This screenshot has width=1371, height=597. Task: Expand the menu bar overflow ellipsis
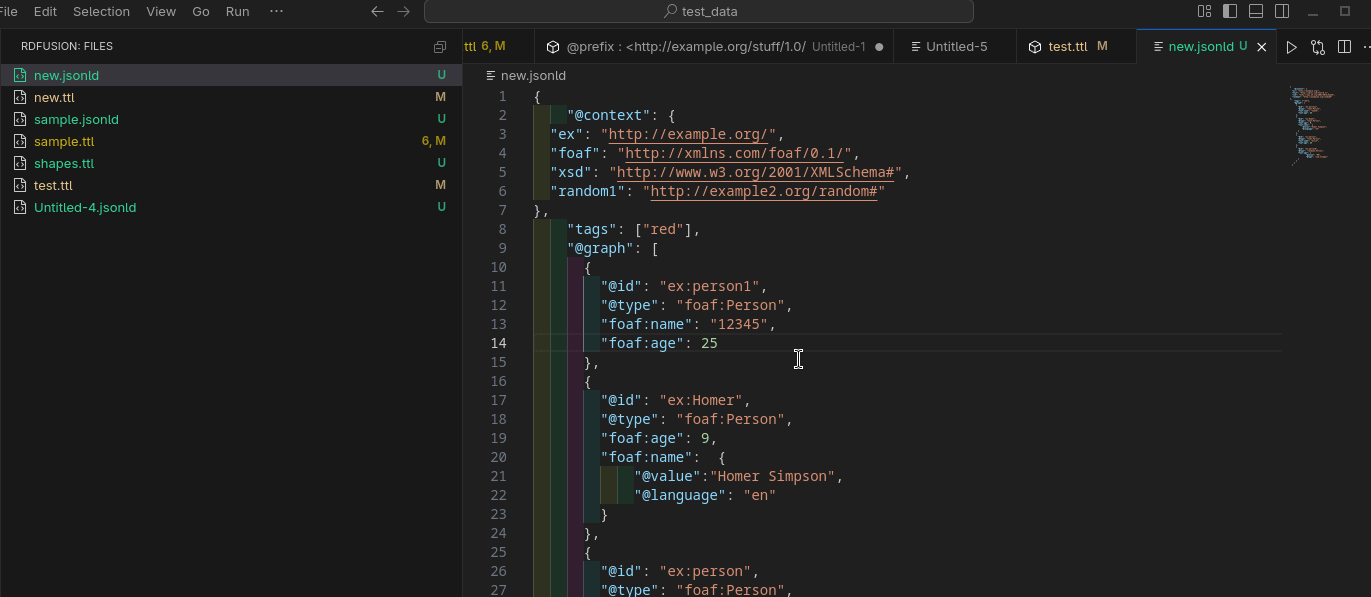tap(276, 11)
